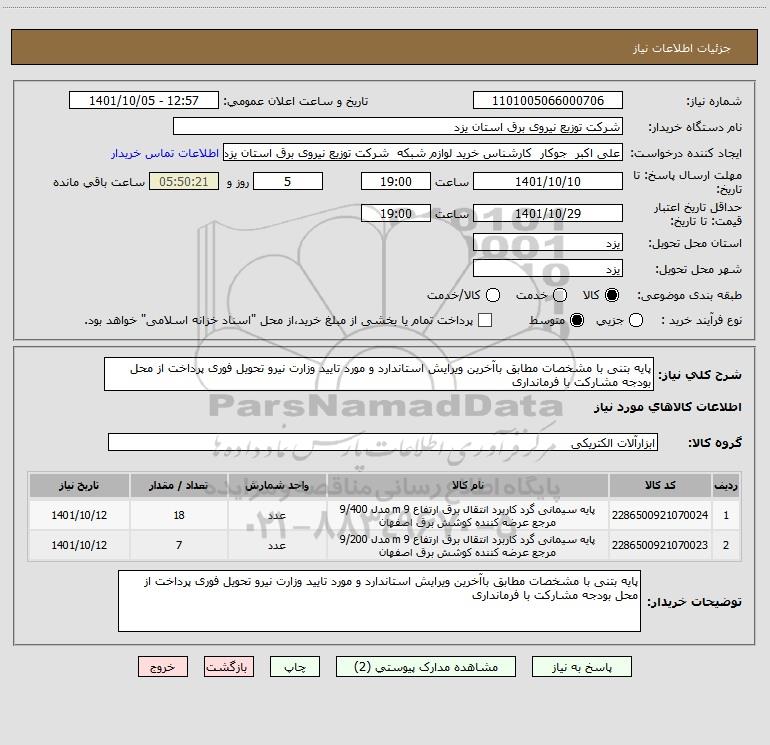Tick the اسناد خزانه اسلامی payment checkbox
770x745 pixels.
pos(485,320)
